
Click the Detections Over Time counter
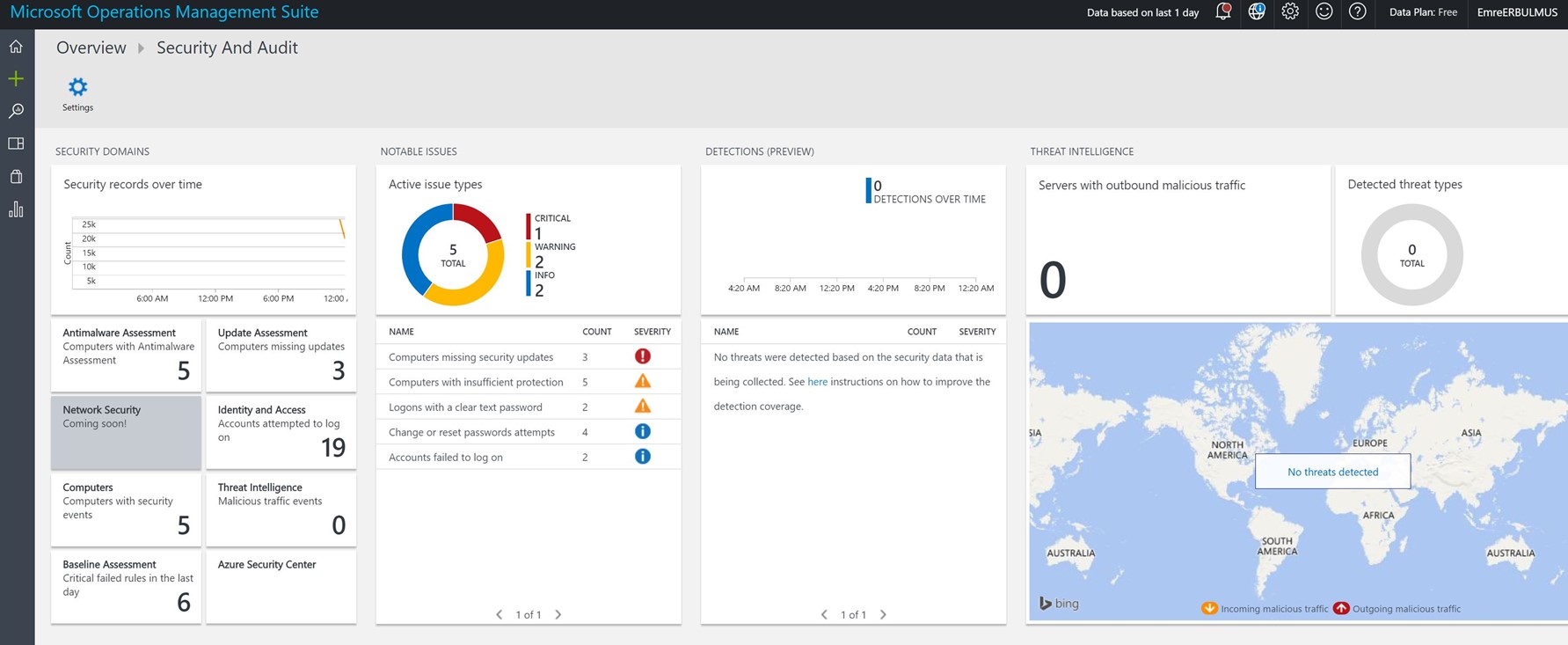(x=926, y=191)
